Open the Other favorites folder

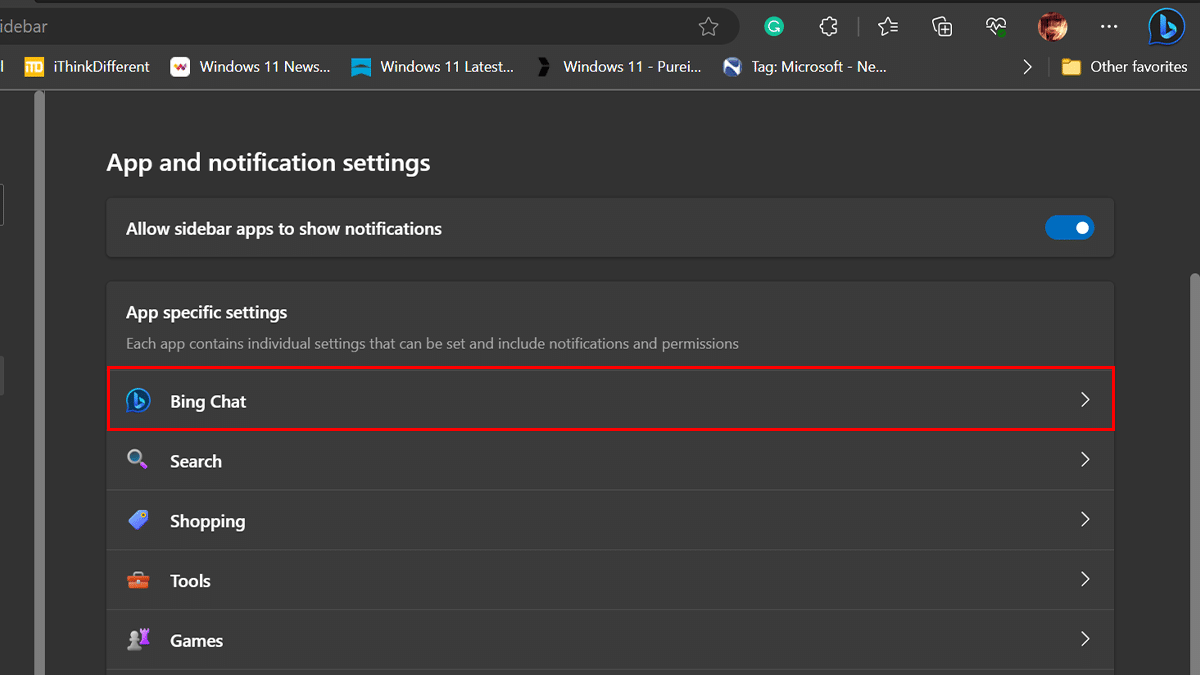(1125, 67)
